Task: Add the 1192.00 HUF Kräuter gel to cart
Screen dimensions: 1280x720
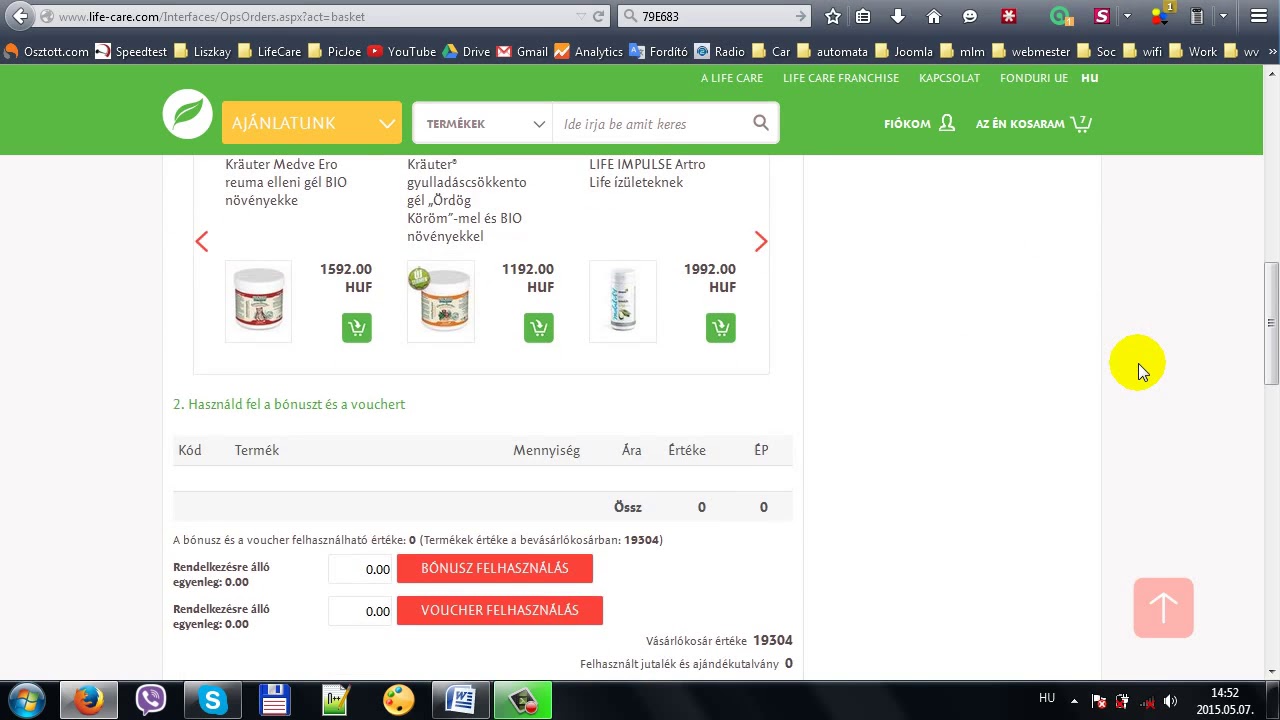Action: tap(539, 327)
